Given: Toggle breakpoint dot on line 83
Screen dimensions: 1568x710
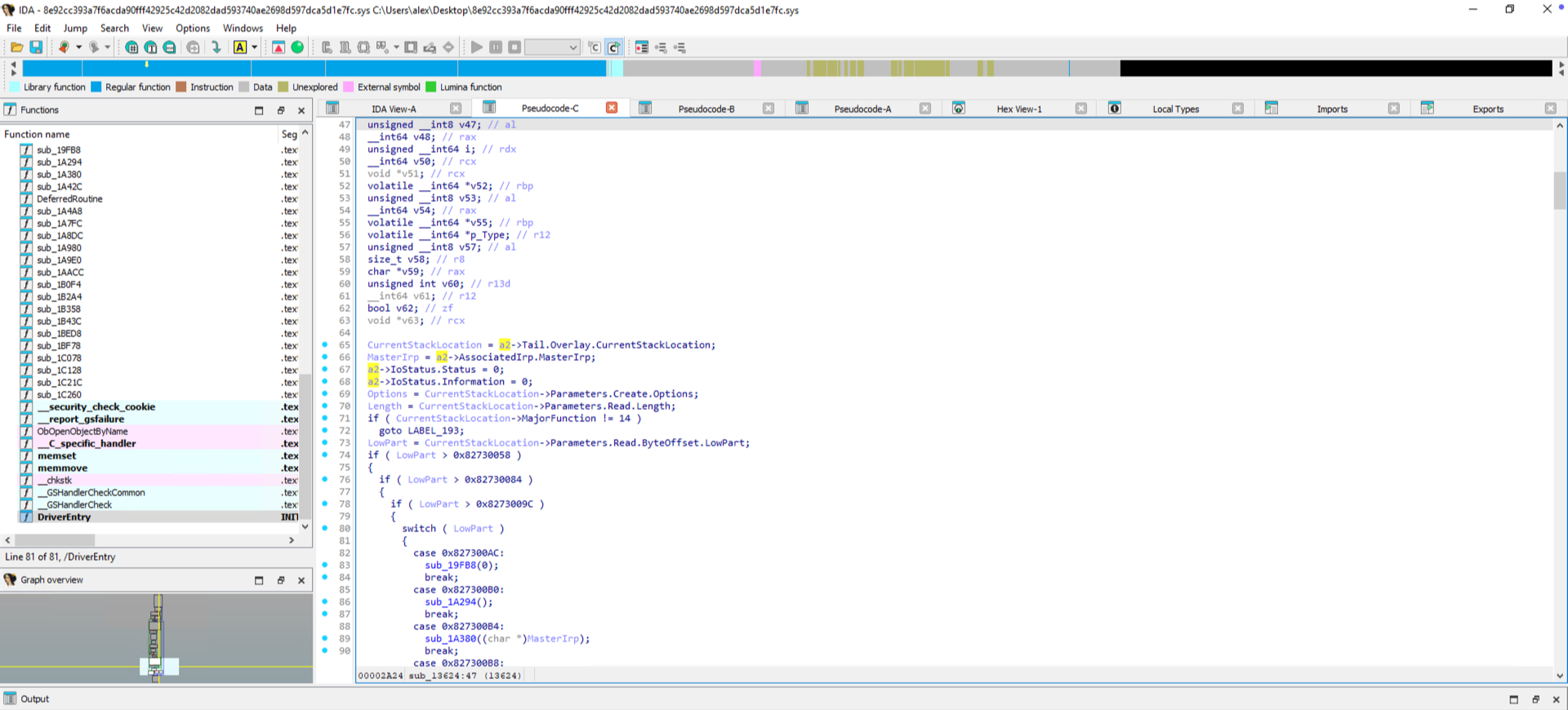Looking at the screenshot, I should (324, 565).
